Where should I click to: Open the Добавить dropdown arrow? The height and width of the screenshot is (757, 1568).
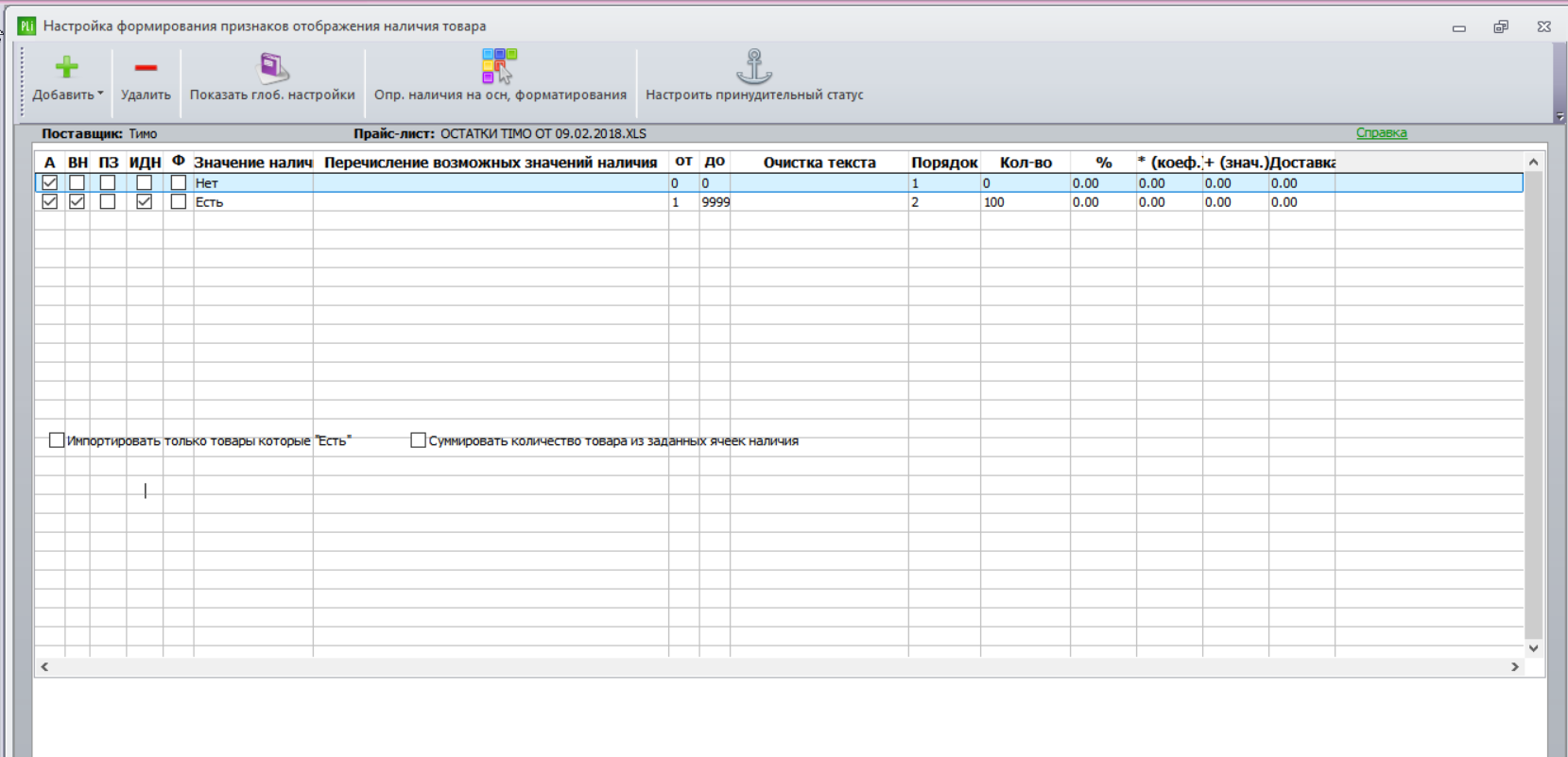tap(100, 94)
